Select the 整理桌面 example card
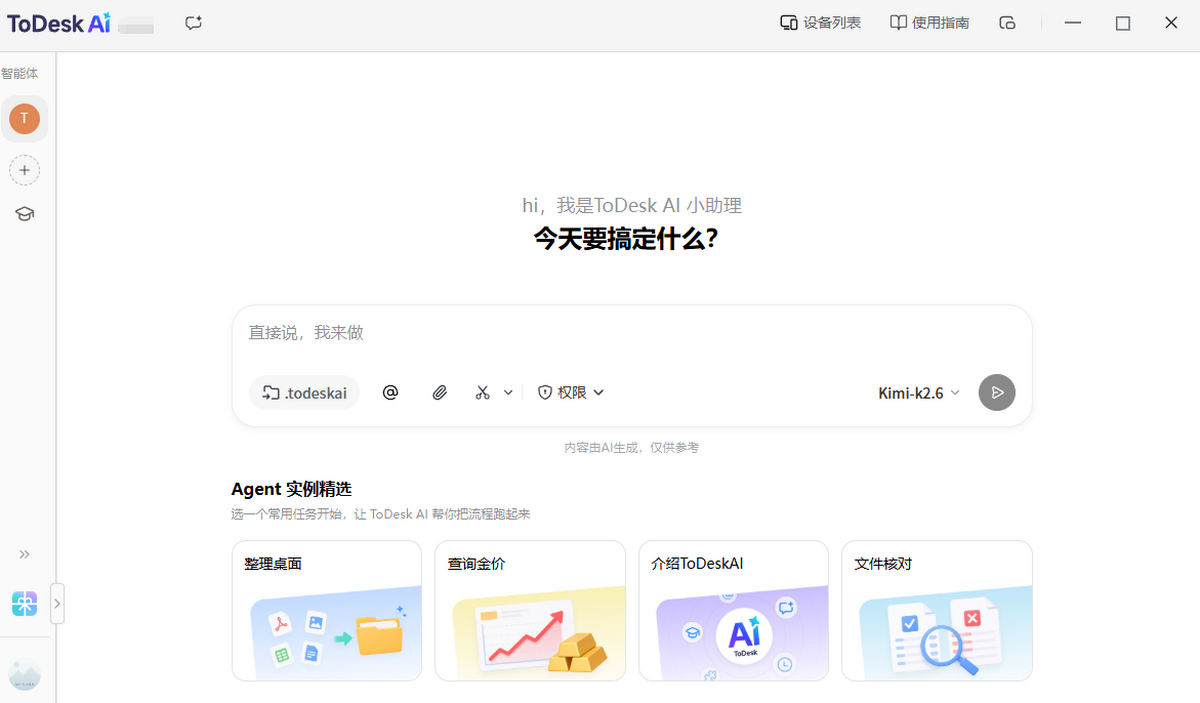The image size is (1200, 703). tap(327, 611)
